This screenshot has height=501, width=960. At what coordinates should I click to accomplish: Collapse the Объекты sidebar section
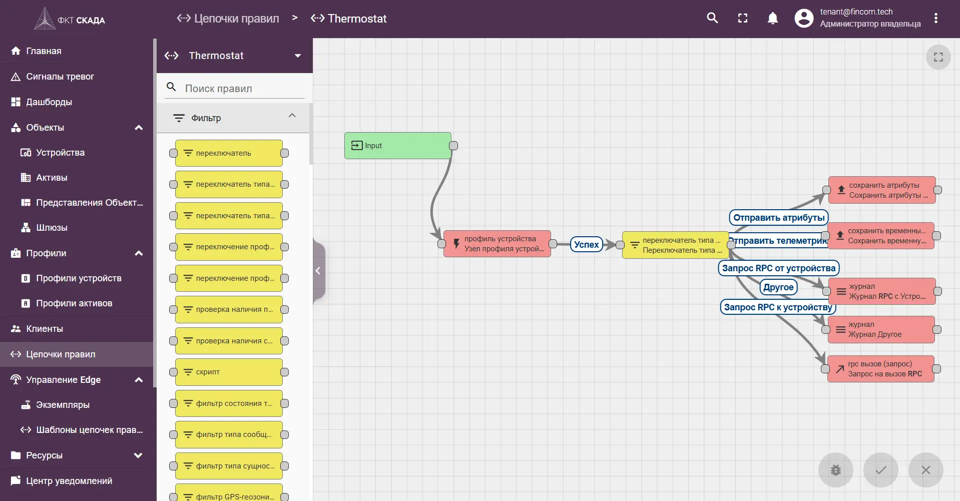(139, 127)
